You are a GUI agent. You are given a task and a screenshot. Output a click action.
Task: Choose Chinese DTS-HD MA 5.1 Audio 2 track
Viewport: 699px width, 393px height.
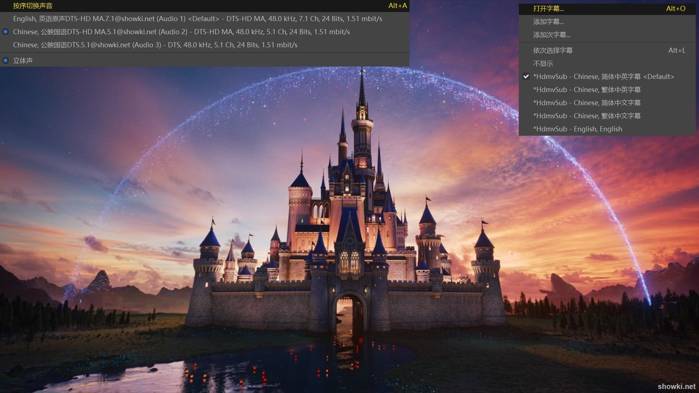click(205, 32)
